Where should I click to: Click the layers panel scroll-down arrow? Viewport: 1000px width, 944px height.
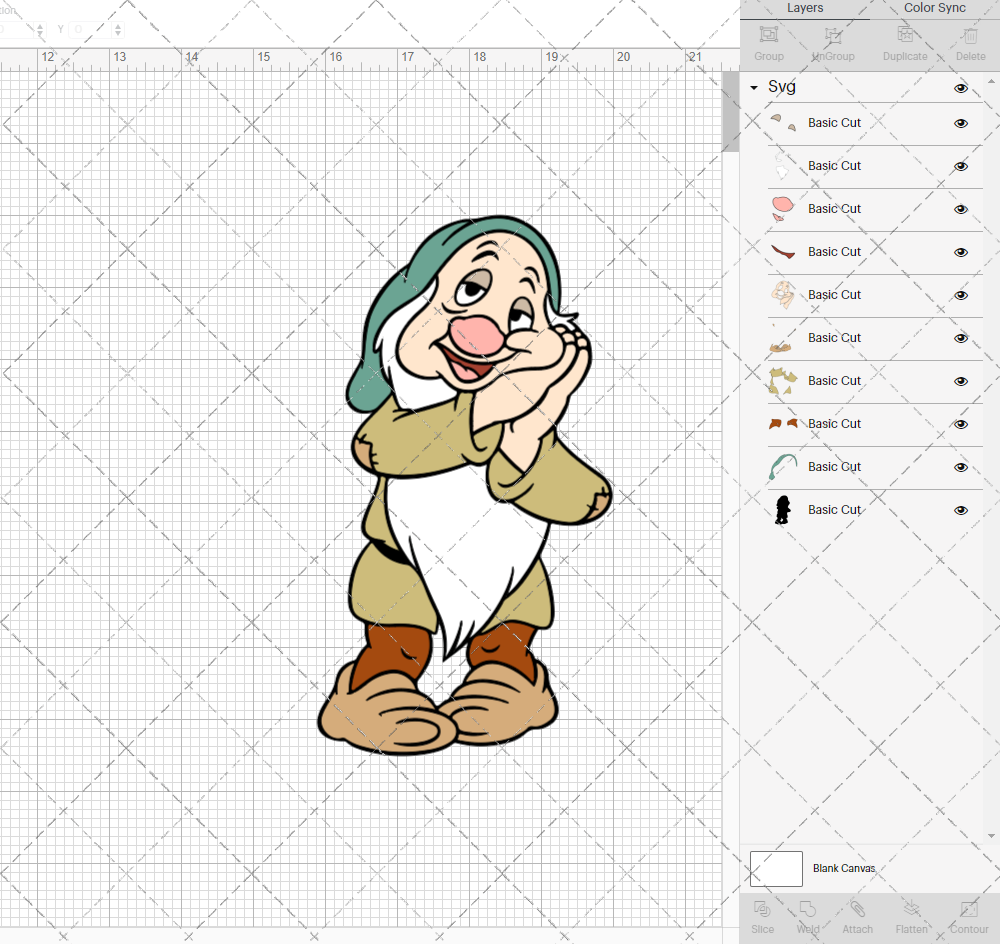point(991,836)
